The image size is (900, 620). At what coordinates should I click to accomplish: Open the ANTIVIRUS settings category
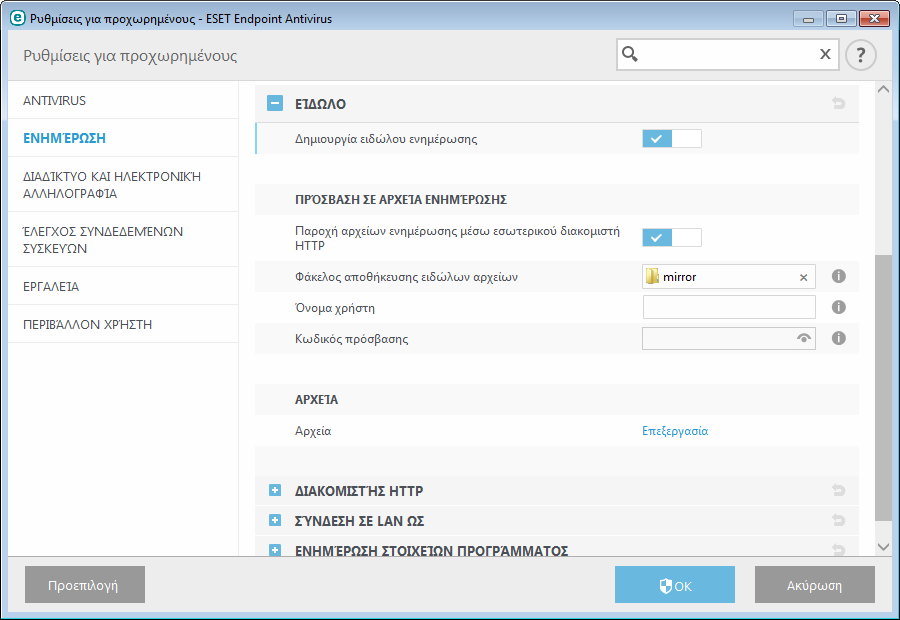123,100
